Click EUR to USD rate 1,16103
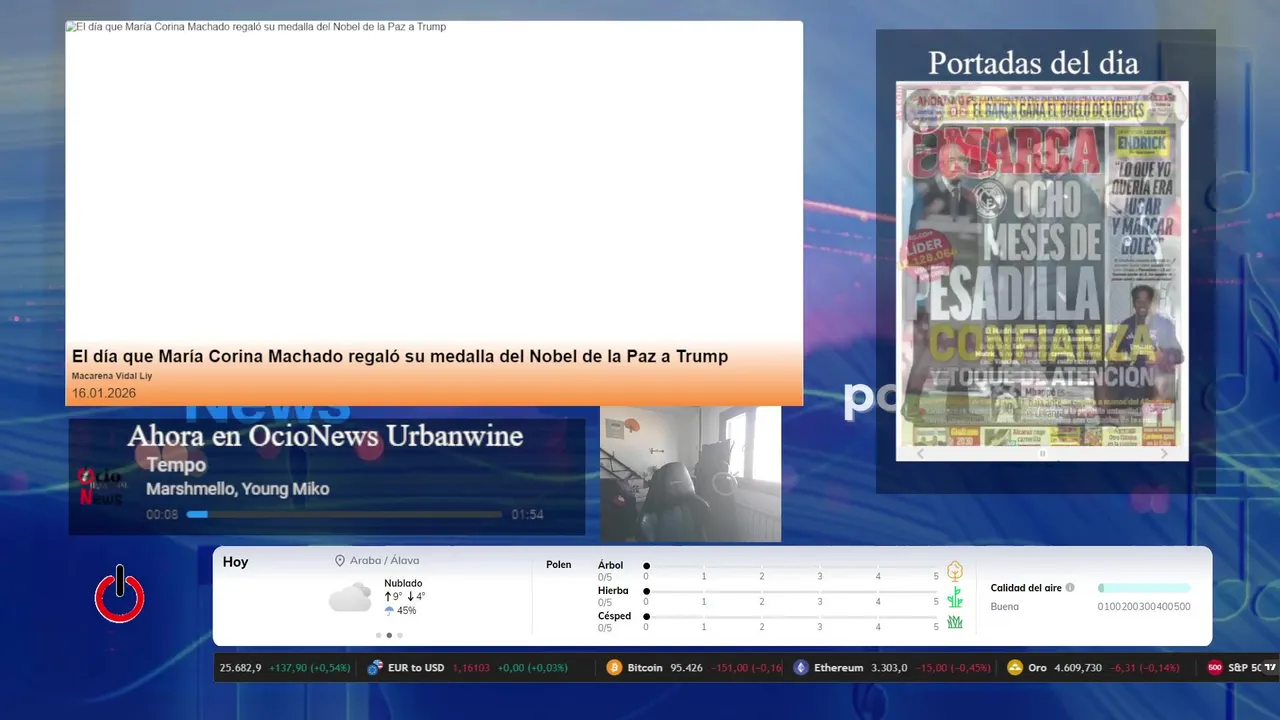 pos(472,667)
